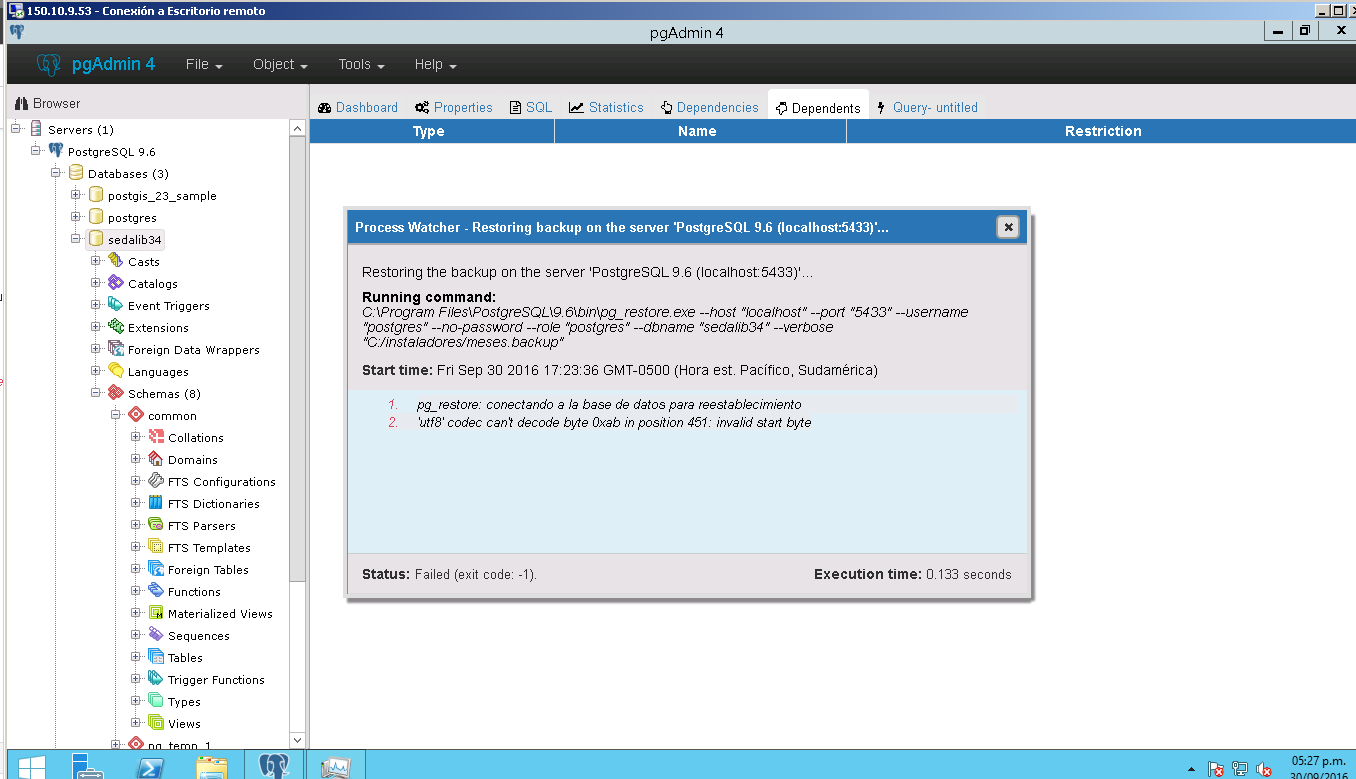1356x779 pixels.
Task: Collapse the Schemas (8) node
Action: click(x=96, y=393)
